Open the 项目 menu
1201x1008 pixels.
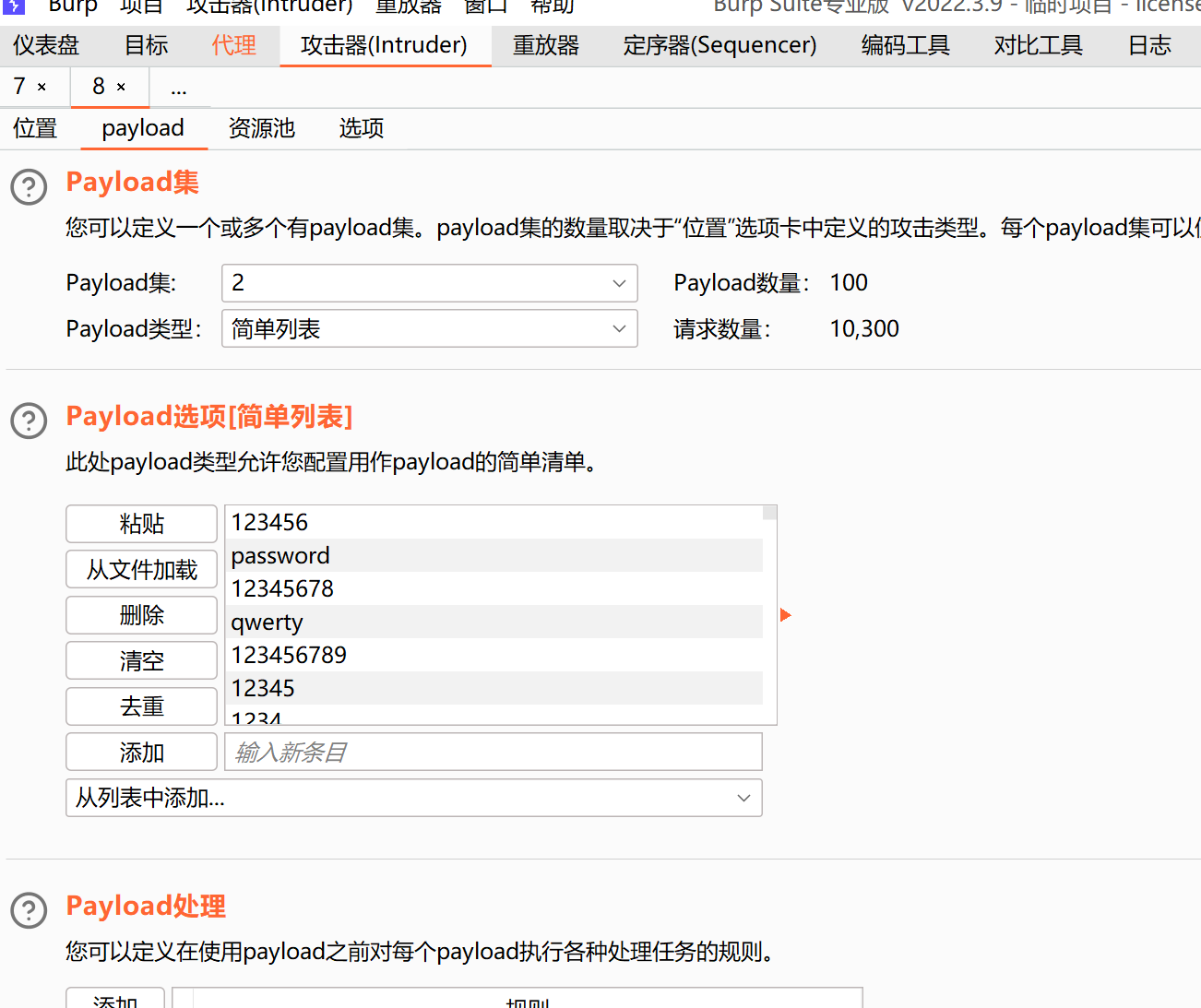tap(142, 6)
